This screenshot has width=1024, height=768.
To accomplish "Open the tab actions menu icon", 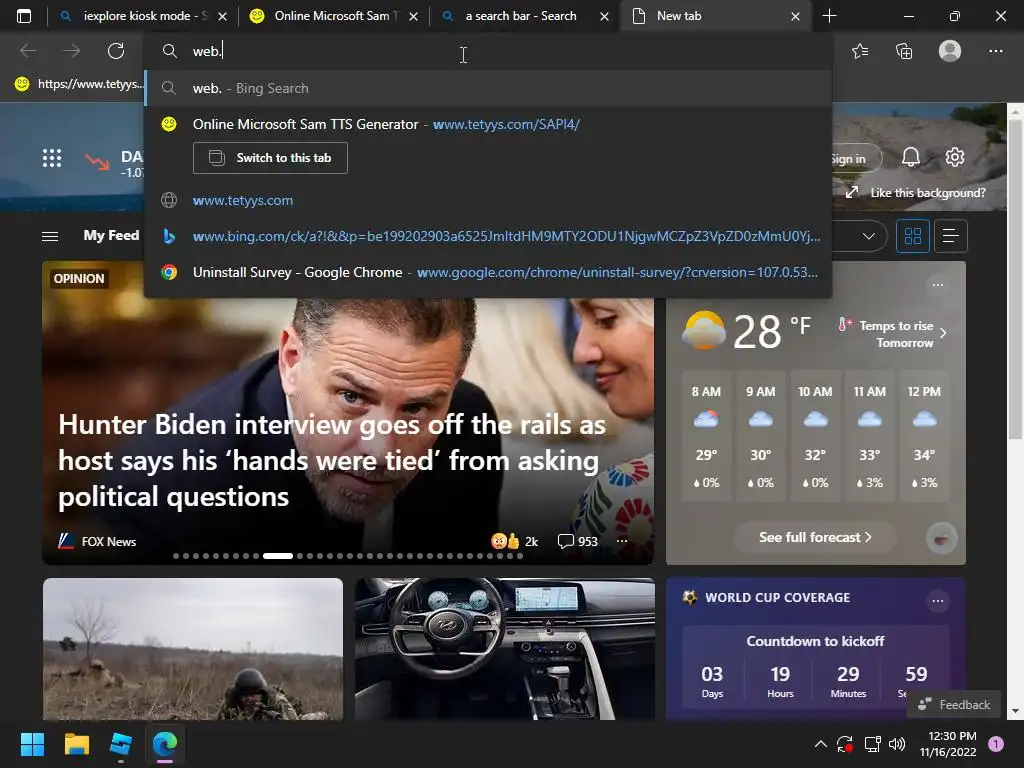I will (x=24, y=16).
